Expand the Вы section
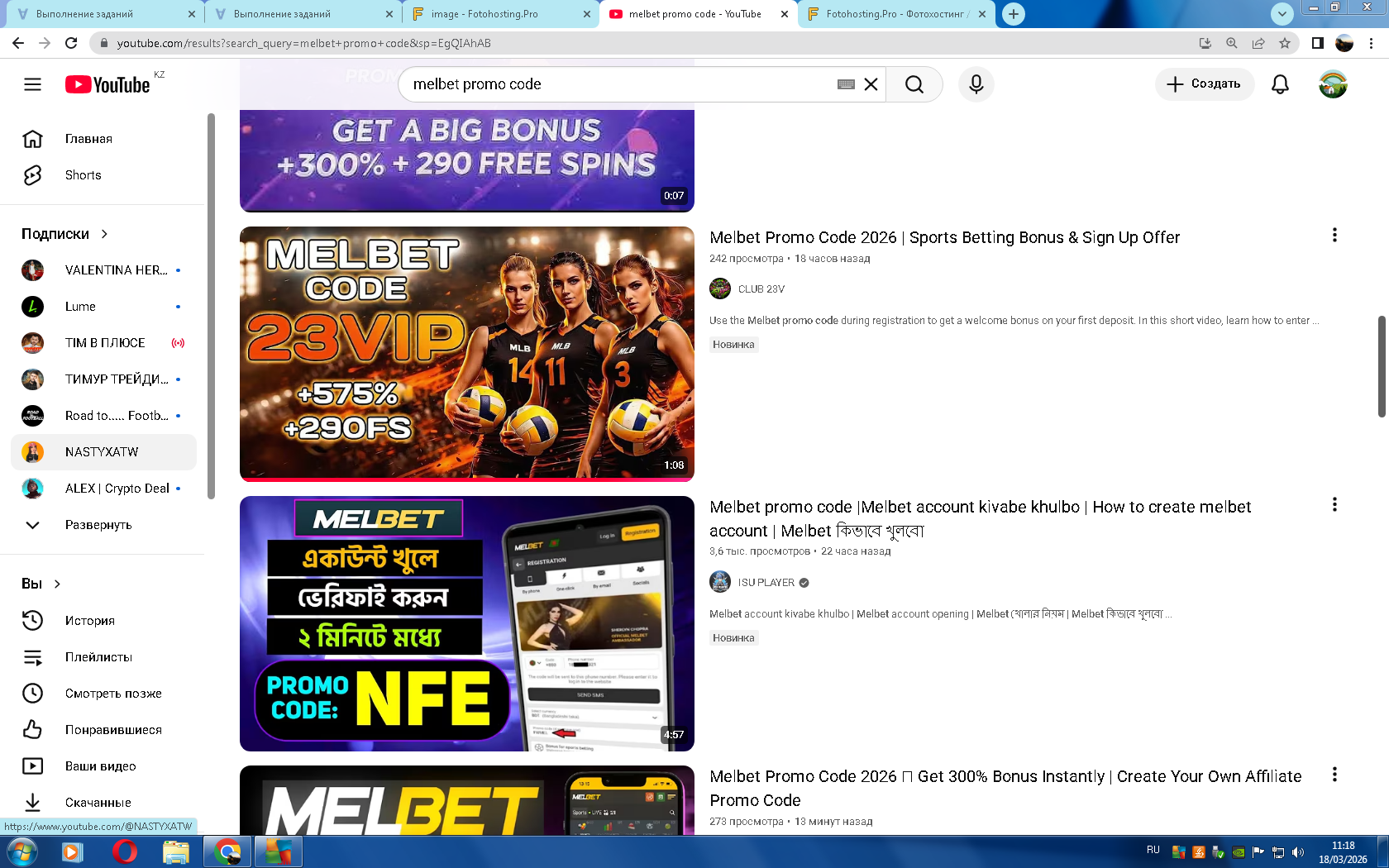 (41, 584)
